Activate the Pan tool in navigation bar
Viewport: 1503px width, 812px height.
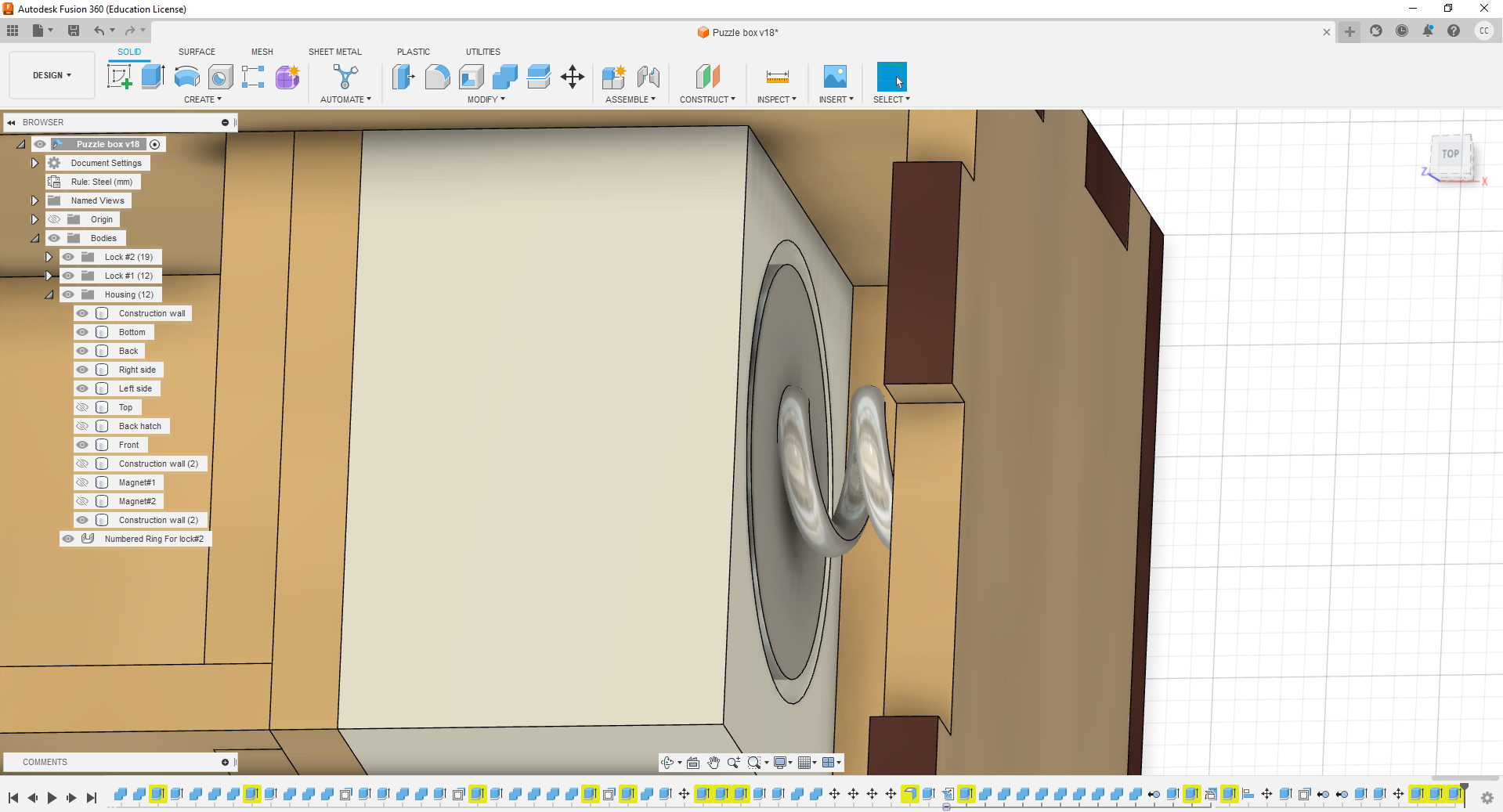click(713, 762)
